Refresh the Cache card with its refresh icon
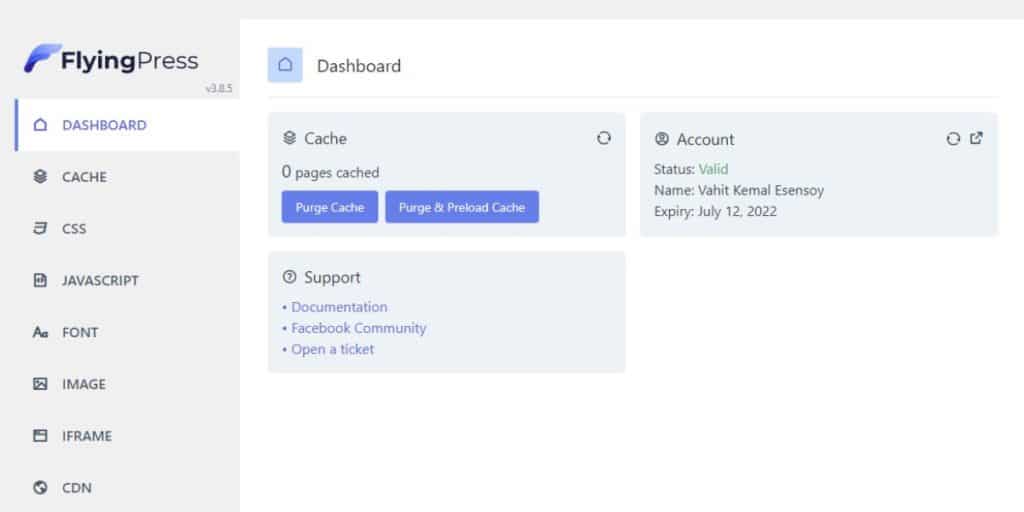Image resolution: width=1024 pixels, height=512 pixels. click(x=604, y=138)
